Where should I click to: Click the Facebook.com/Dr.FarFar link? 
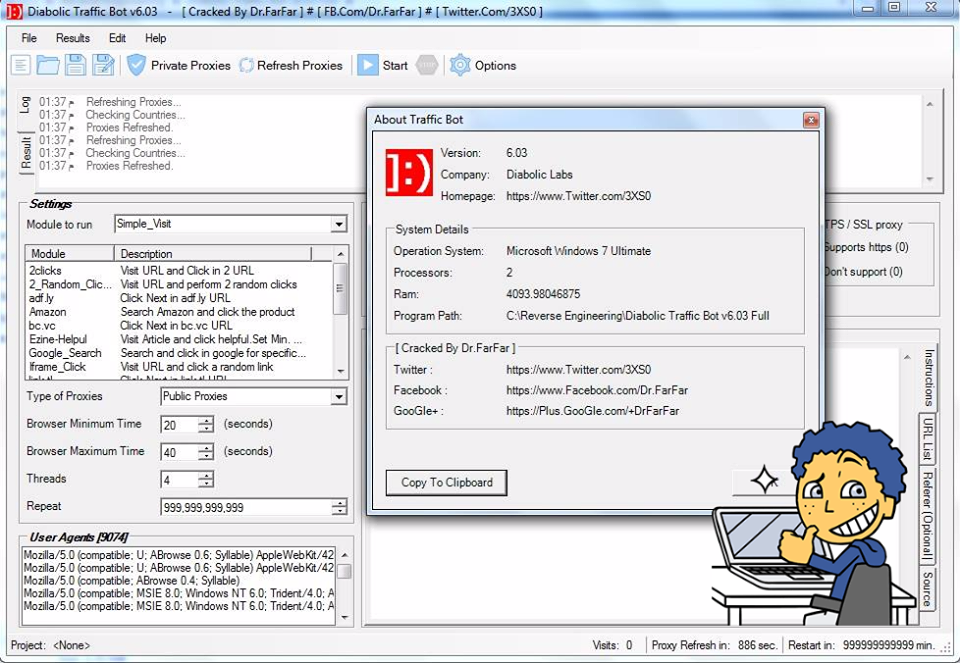597,390
